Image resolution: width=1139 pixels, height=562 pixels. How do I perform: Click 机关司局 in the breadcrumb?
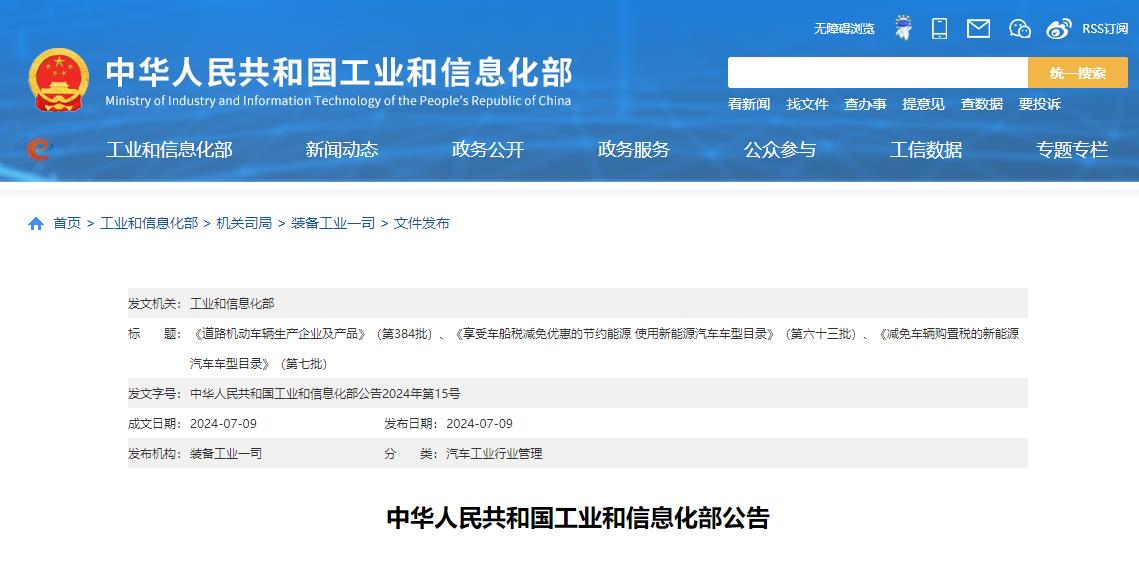[244, 223]
